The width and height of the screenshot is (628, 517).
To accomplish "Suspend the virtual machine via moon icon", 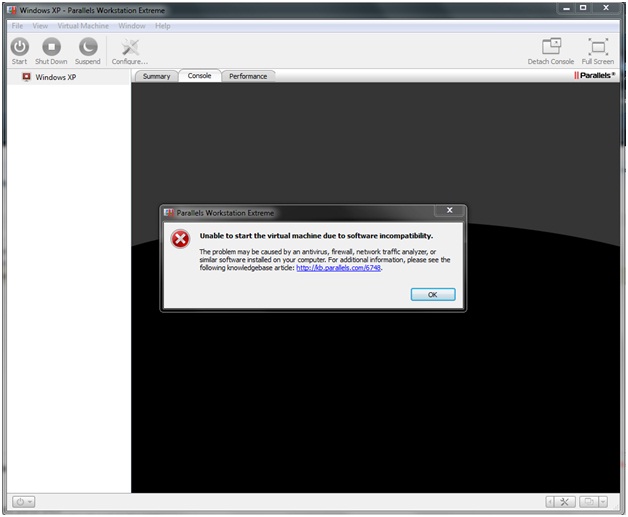I will [x=88, y=47].
